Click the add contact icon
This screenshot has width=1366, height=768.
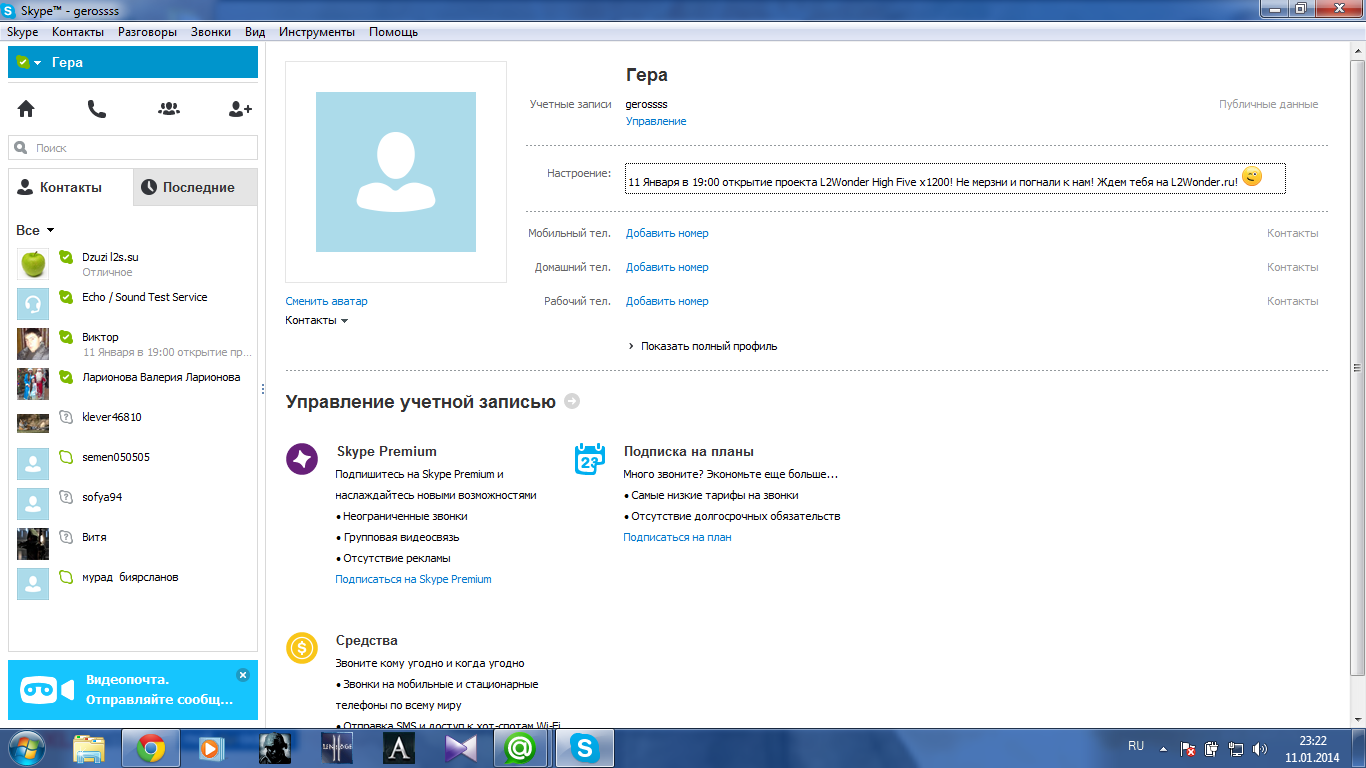coord(240,109)
